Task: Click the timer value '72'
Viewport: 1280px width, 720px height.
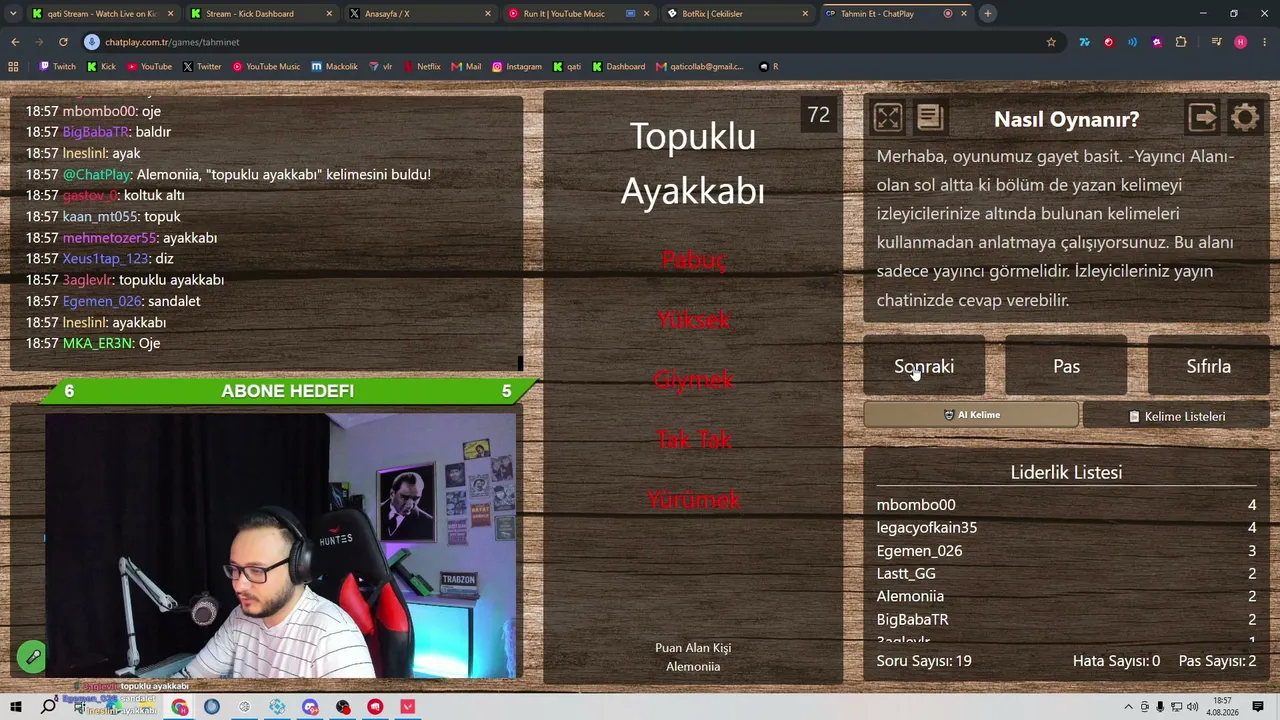Action: coord(819,115)
